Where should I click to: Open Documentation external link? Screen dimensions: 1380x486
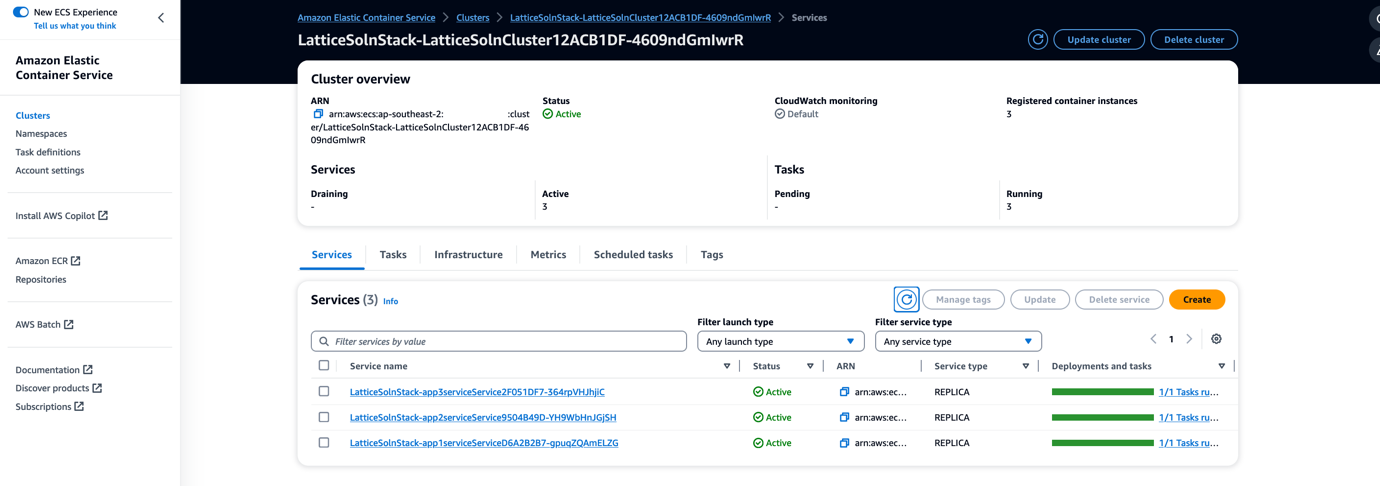click(54, 369)
